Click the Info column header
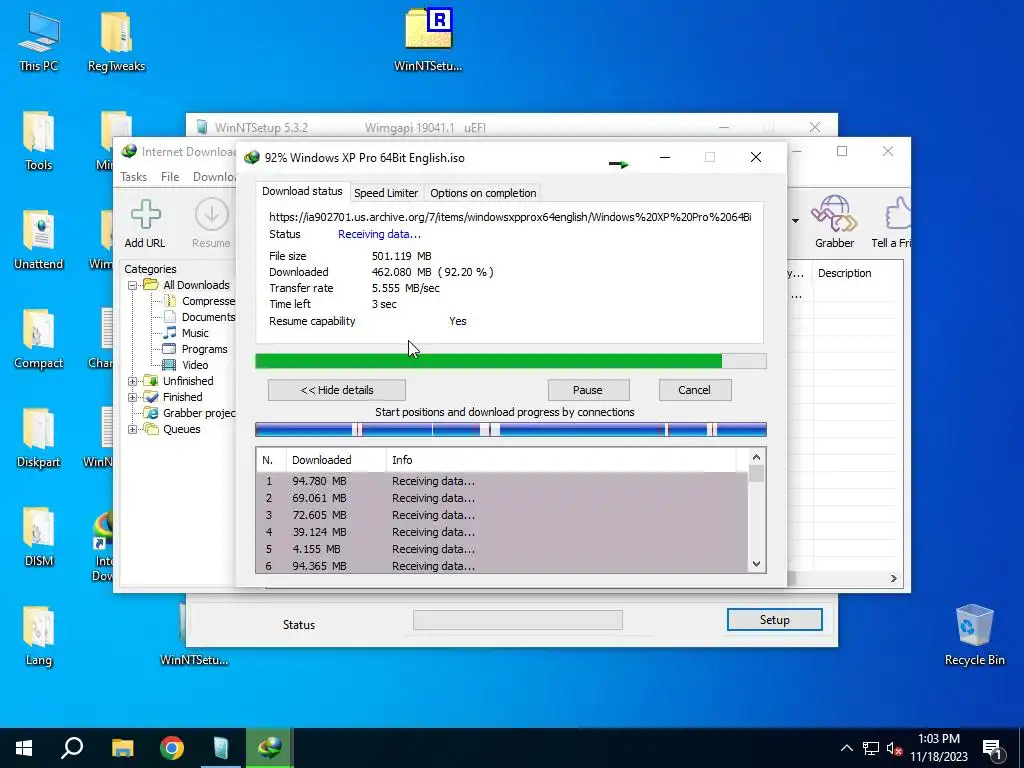This screenshot has height=768, width=1024. pyautogui.click(x=560, y=460)
